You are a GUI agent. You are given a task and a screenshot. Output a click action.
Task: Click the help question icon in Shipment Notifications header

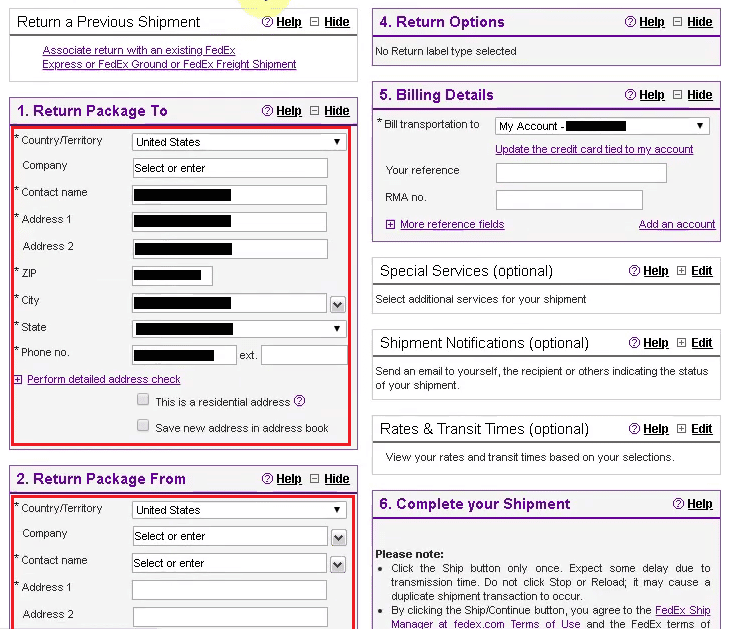(634, 343)
